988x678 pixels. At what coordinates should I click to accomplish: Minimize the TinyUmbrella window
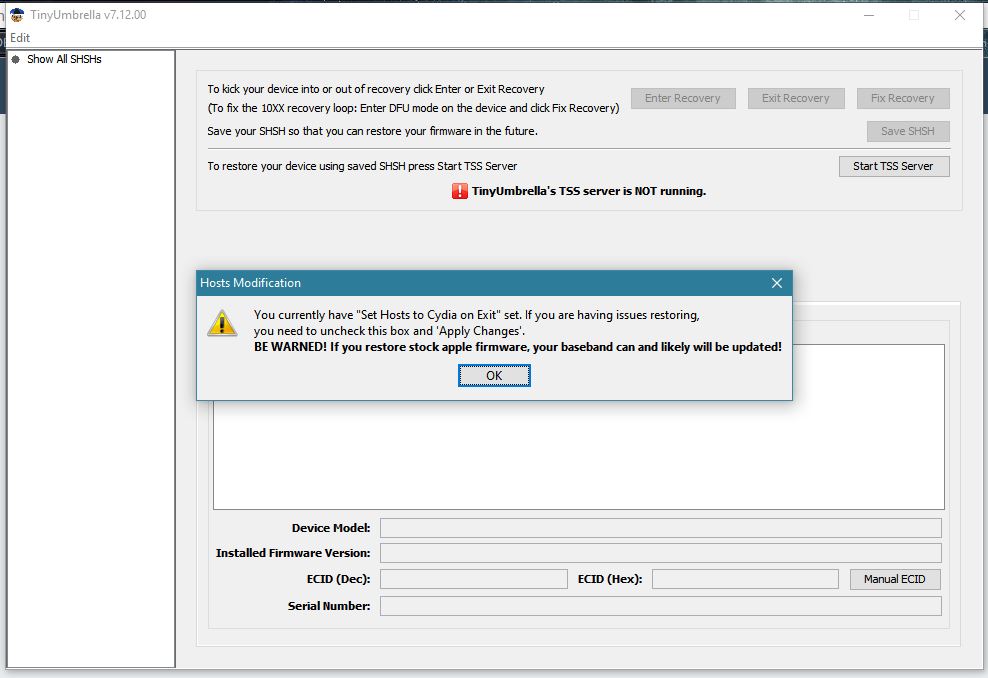pos(869,15)
